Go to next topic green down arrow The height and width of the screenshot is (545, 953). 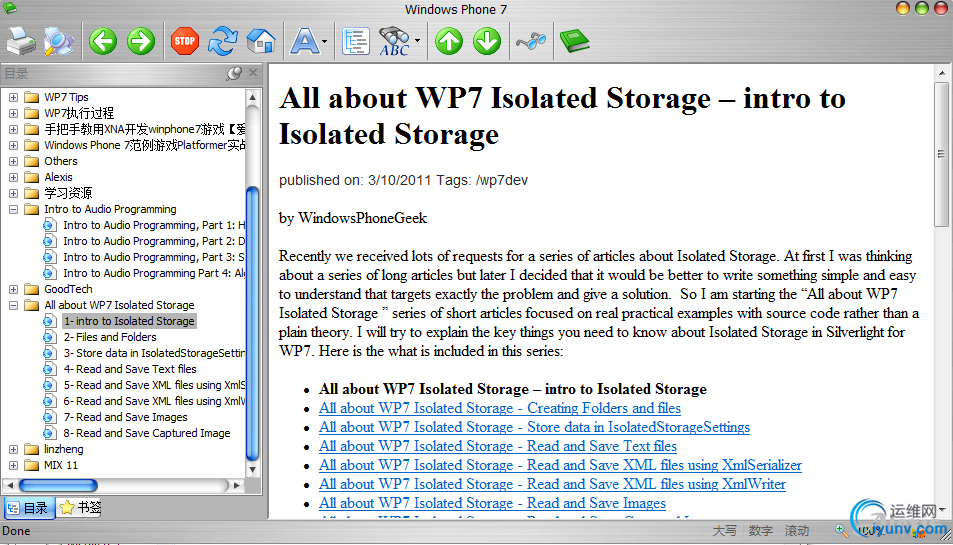487,41
